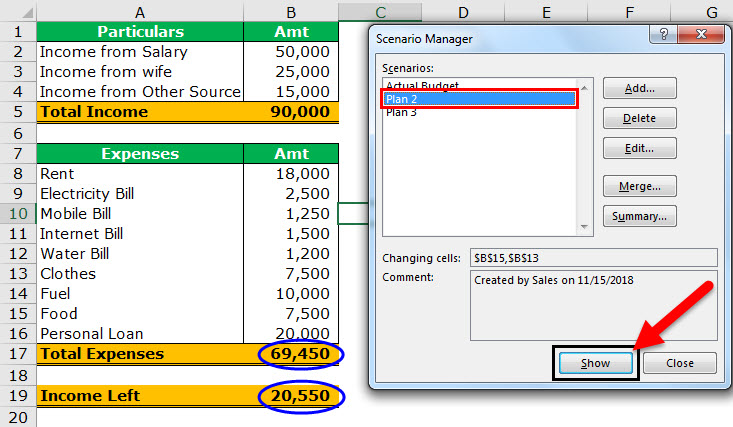Click the scenarios list scroll-up arrow
The image size is (733, 427).
point(584,87)
